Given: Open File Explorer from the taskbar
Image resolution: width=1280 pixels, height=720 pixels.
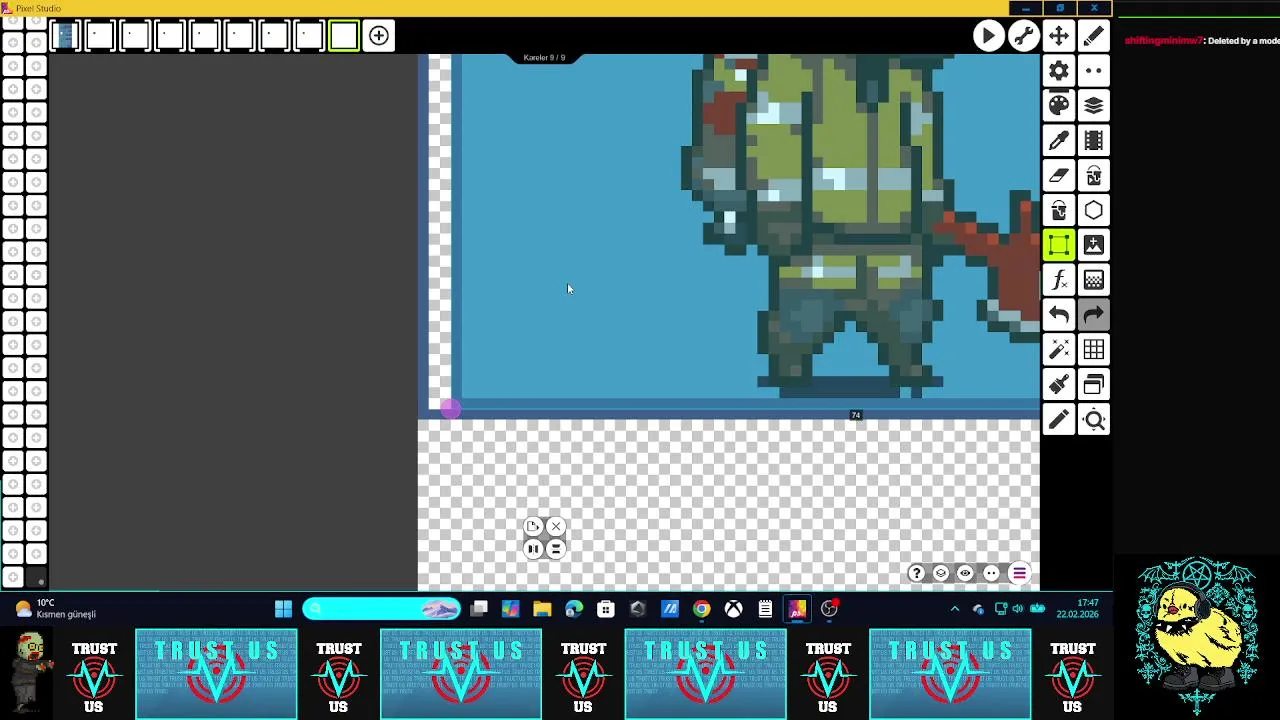Looking at the screenshot, I should click(542, 609).
